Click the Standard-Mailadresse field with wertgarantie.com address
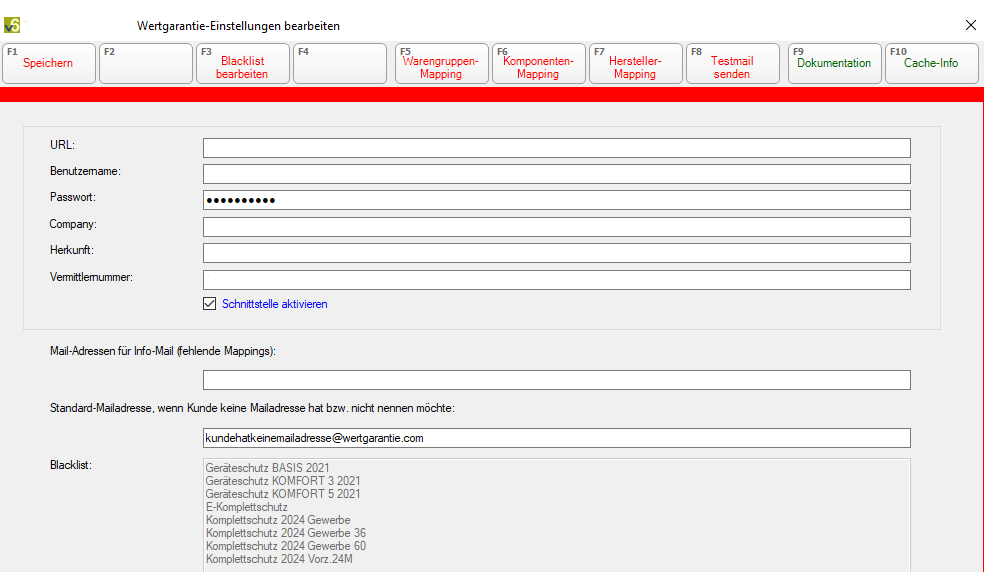This screenshot has height=572, width=984. 556,438
